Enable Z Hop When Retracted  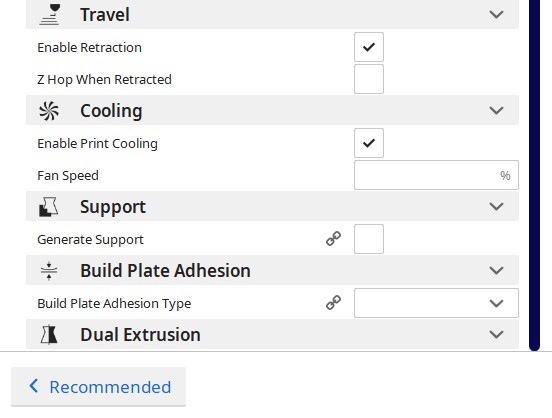tap(369, 79)
